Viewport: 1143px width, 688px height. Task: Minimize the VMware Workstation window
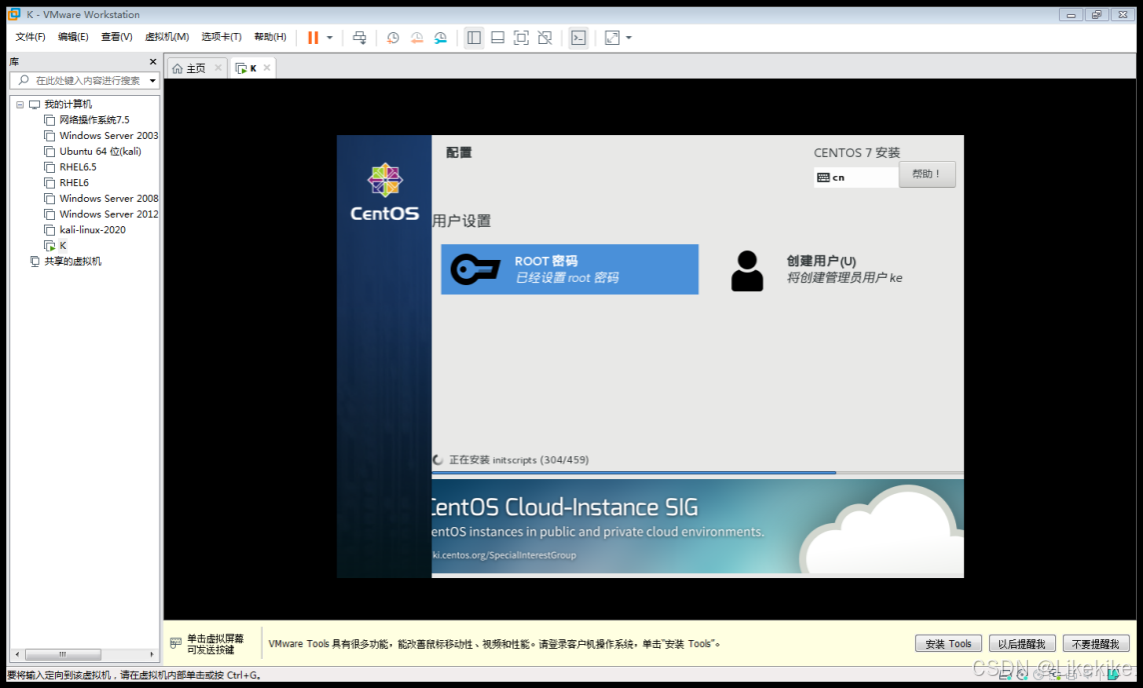click(1071, 15)
